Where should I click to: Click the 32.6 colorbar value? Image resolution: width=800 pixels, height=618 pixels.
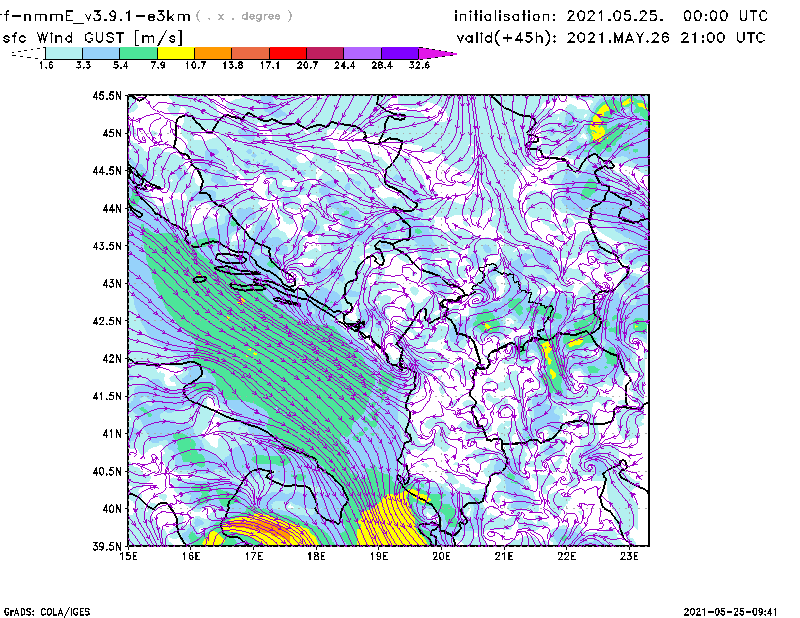pos(419,65)
